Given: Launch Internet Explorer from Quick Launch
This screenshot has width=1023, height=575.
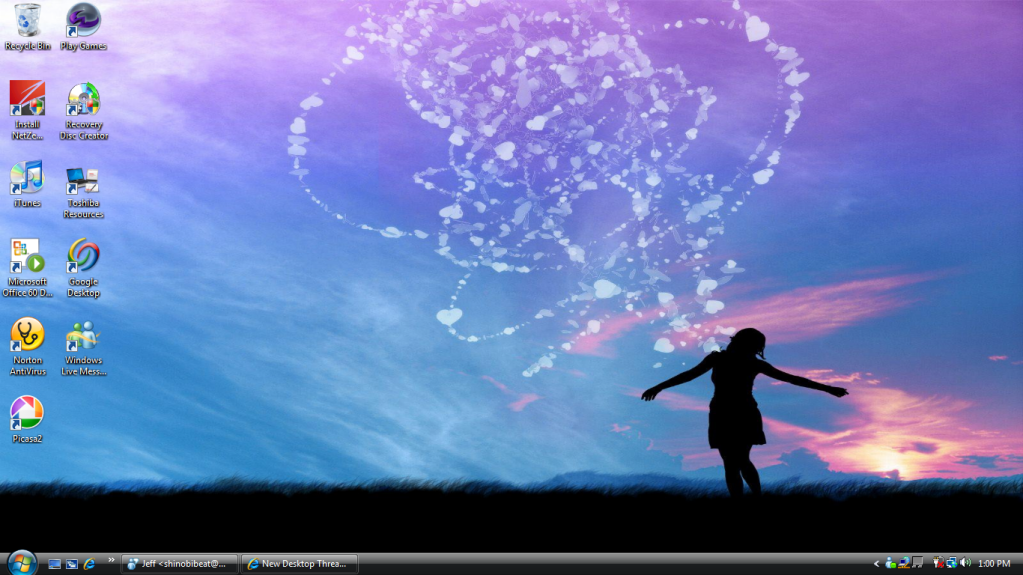Looking at the screenshot, I should 89,563.
